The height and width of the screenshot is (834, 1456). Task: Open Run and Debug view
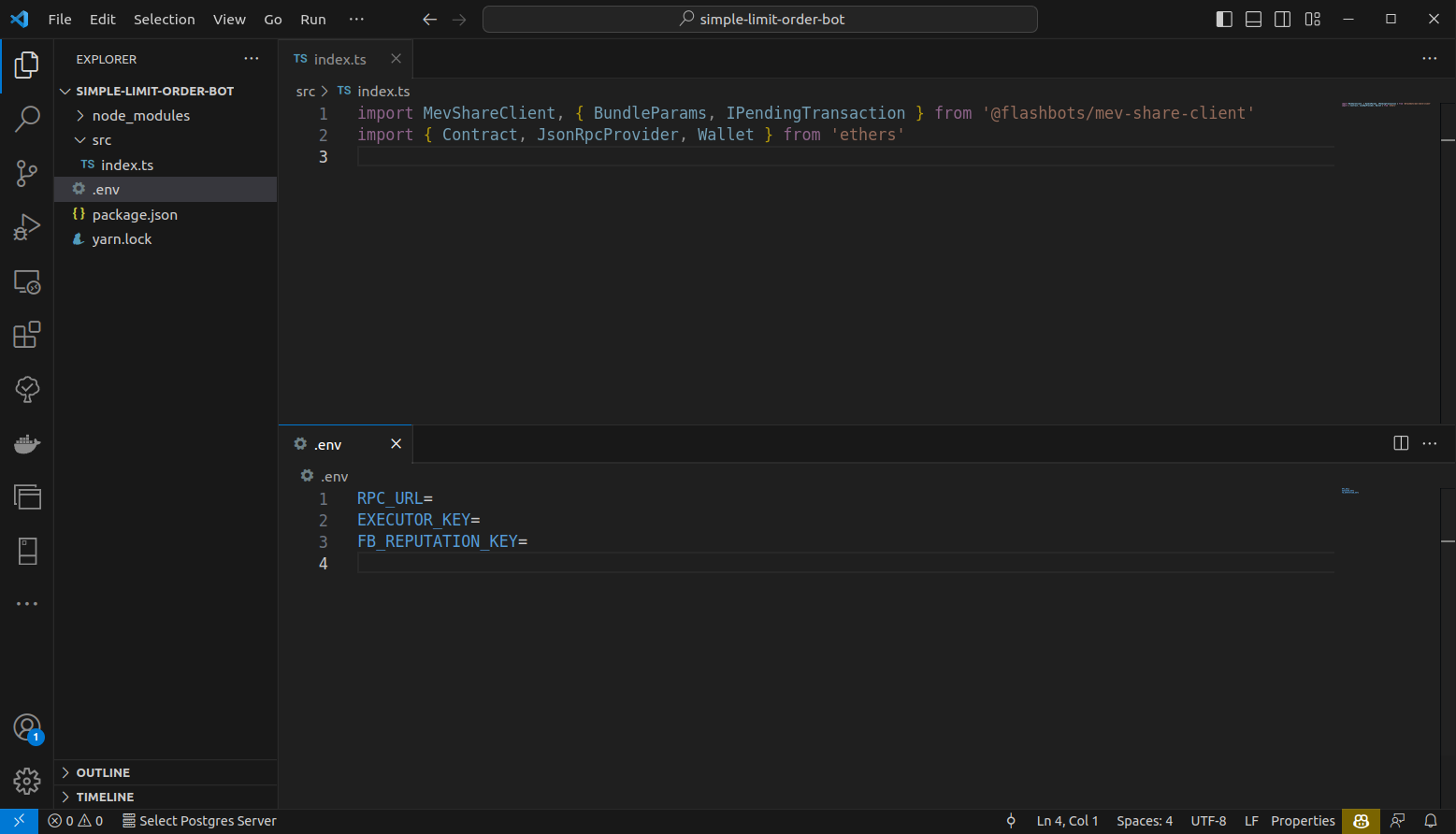(x=27, y=227)
